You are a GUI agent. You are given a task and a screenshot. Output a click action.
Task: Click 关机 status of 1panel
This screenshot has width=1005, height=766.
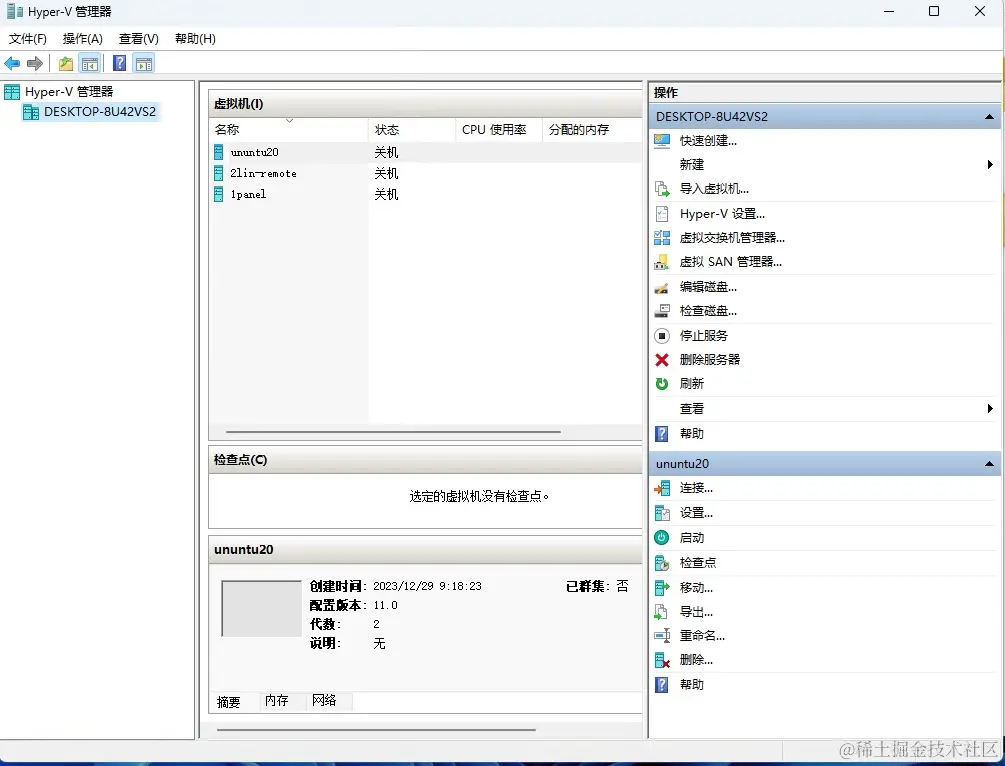[x=386, y=194]
